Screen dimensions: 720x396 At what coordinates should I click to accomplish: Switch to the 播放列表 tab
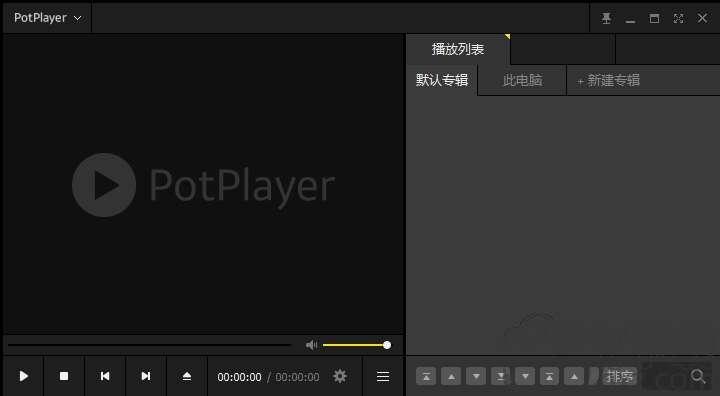click(x=458, y=49)
